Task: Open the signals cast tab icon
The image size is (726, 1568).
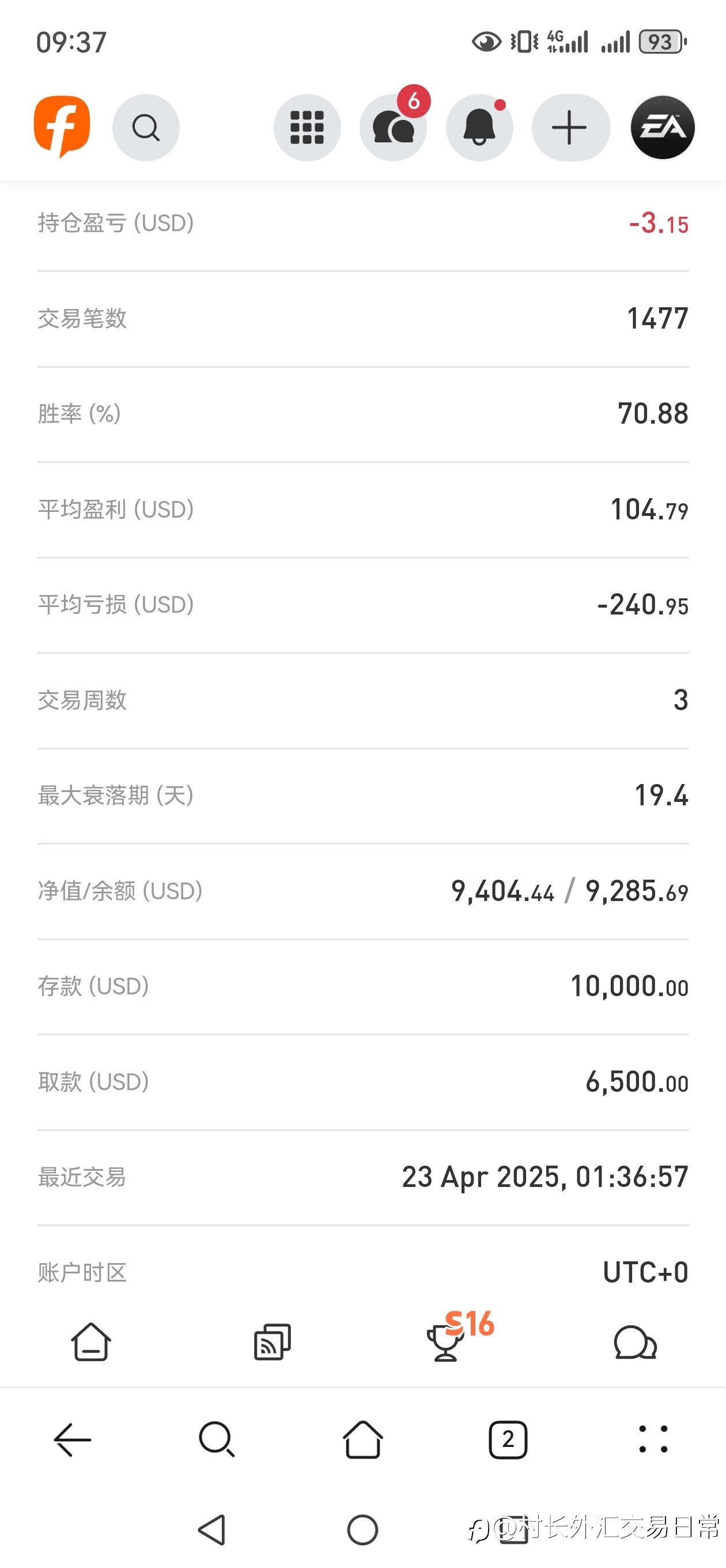Action: (272, 1341)
